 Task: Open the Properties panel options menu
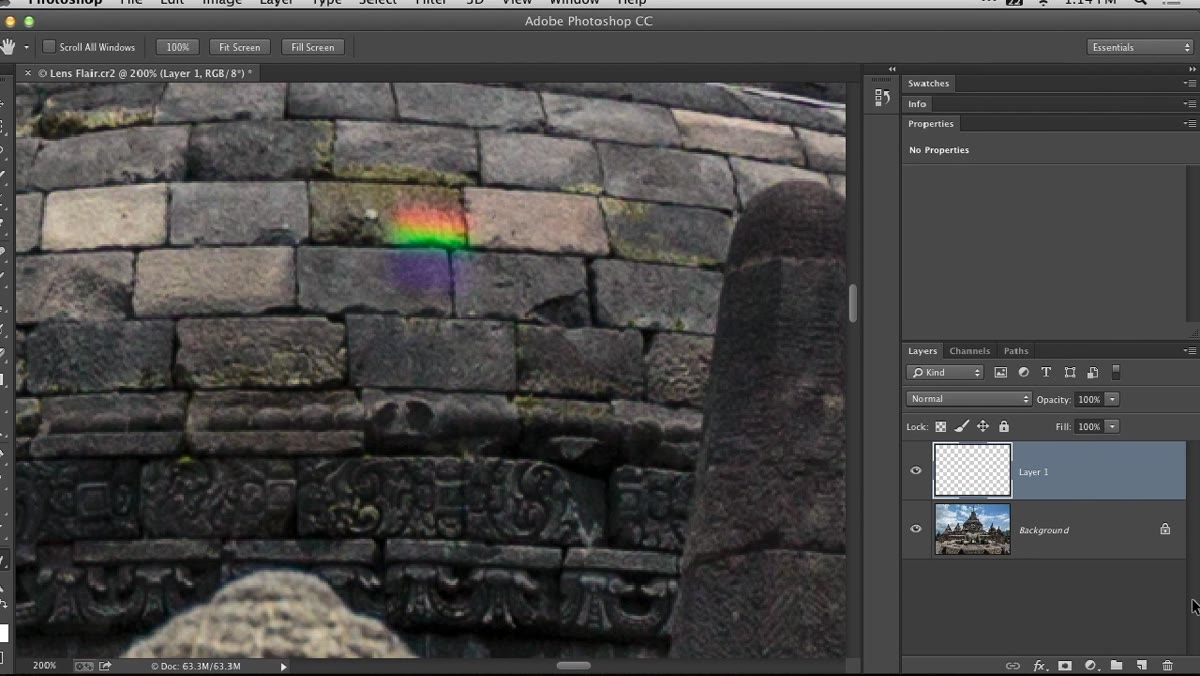point(1189,124)
